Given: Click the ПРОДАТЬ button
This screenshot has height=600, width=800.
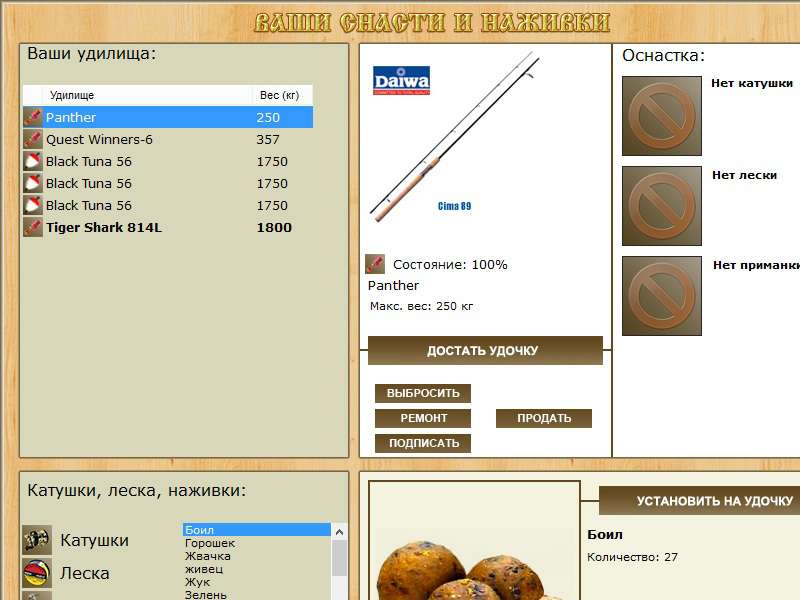Looking at the screenshot, I should click(544, 418).
